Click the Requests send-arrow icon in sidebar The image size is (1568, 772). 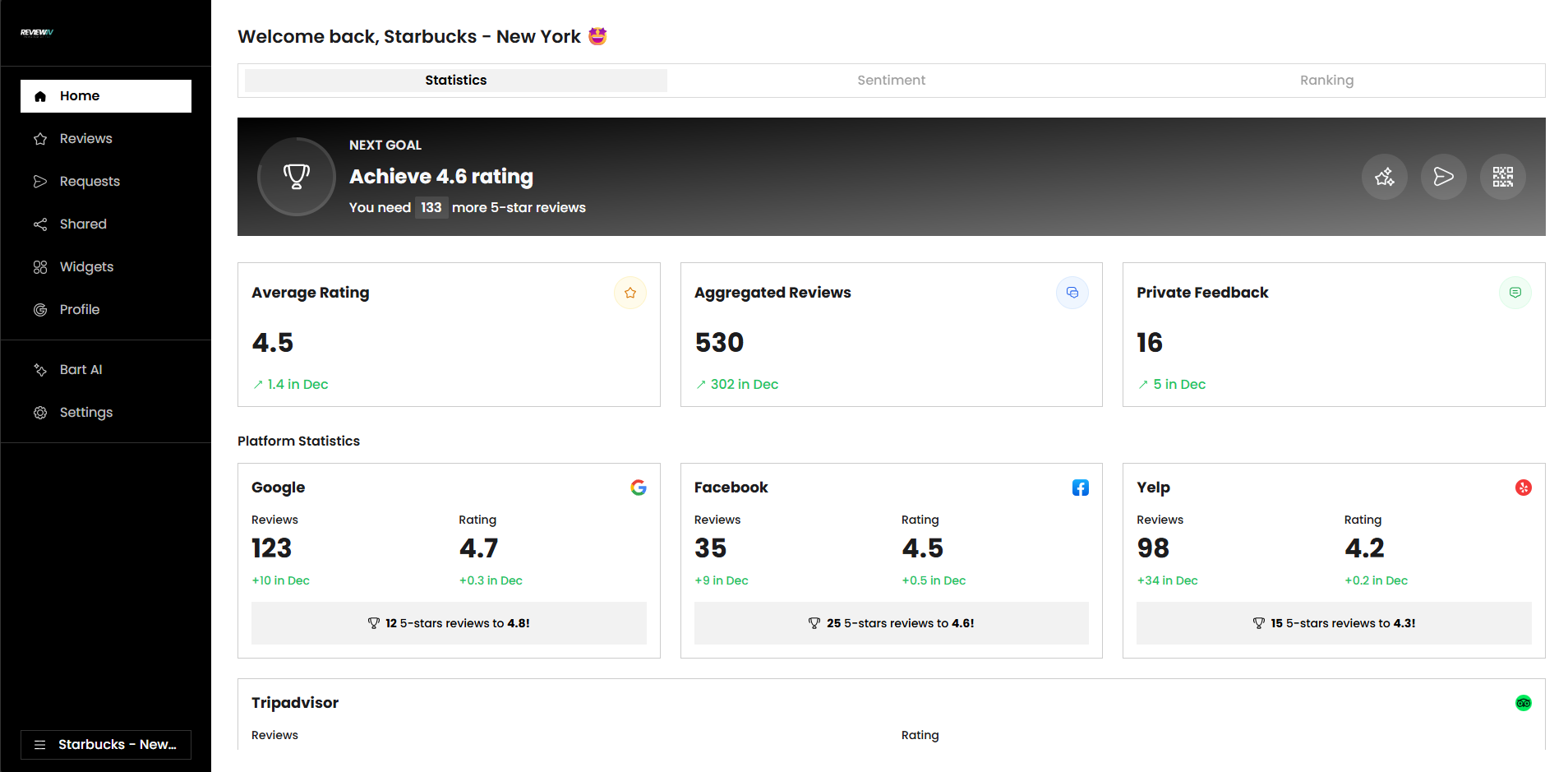click(x=40, y=182)
